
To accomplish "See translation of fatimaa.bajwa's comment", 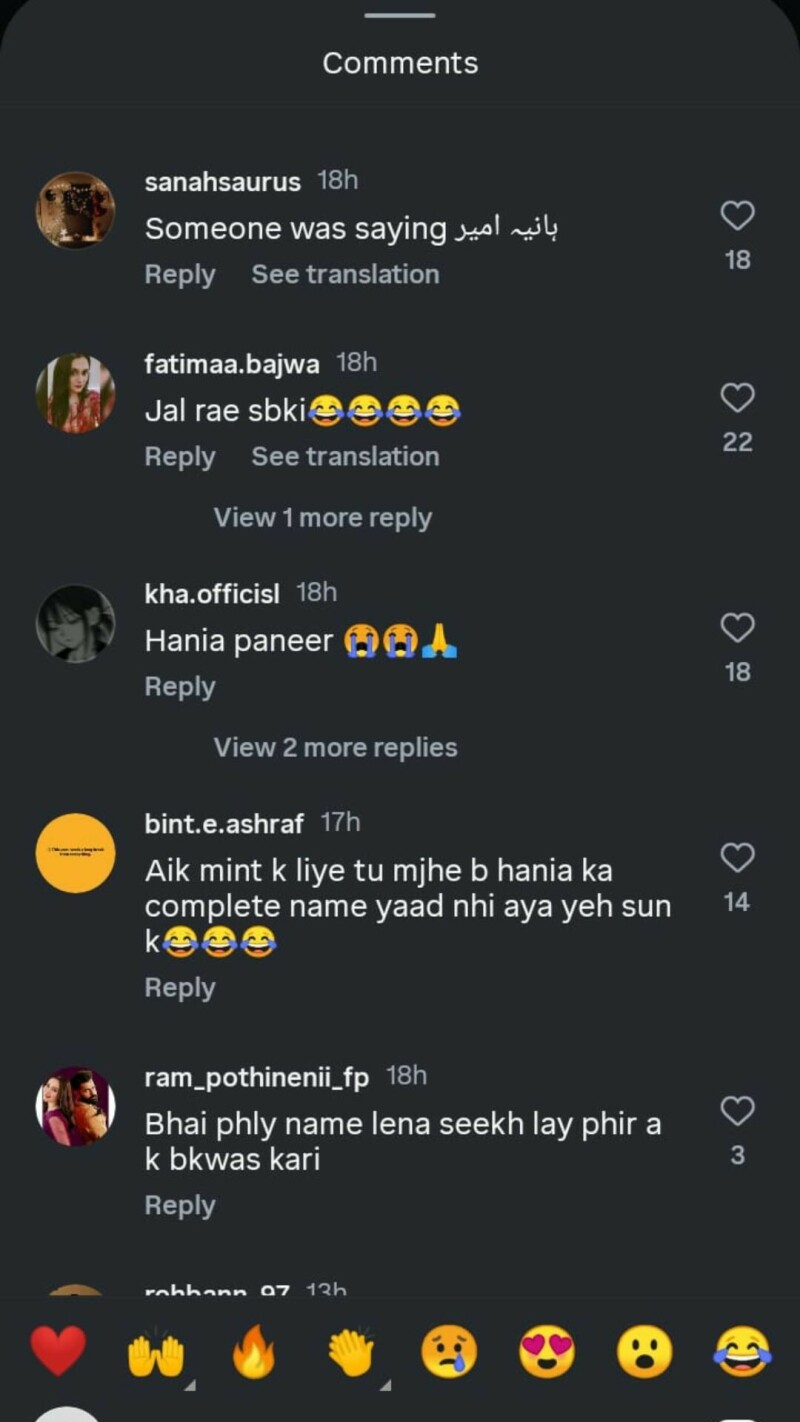I will [x=345, y=457].
